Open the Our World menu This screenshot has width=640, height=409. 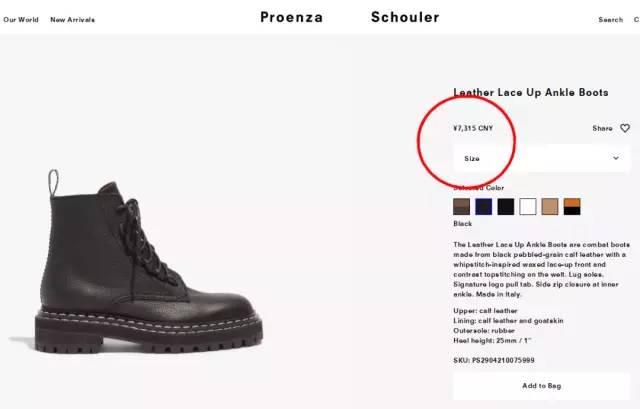[x=21, y=20]
